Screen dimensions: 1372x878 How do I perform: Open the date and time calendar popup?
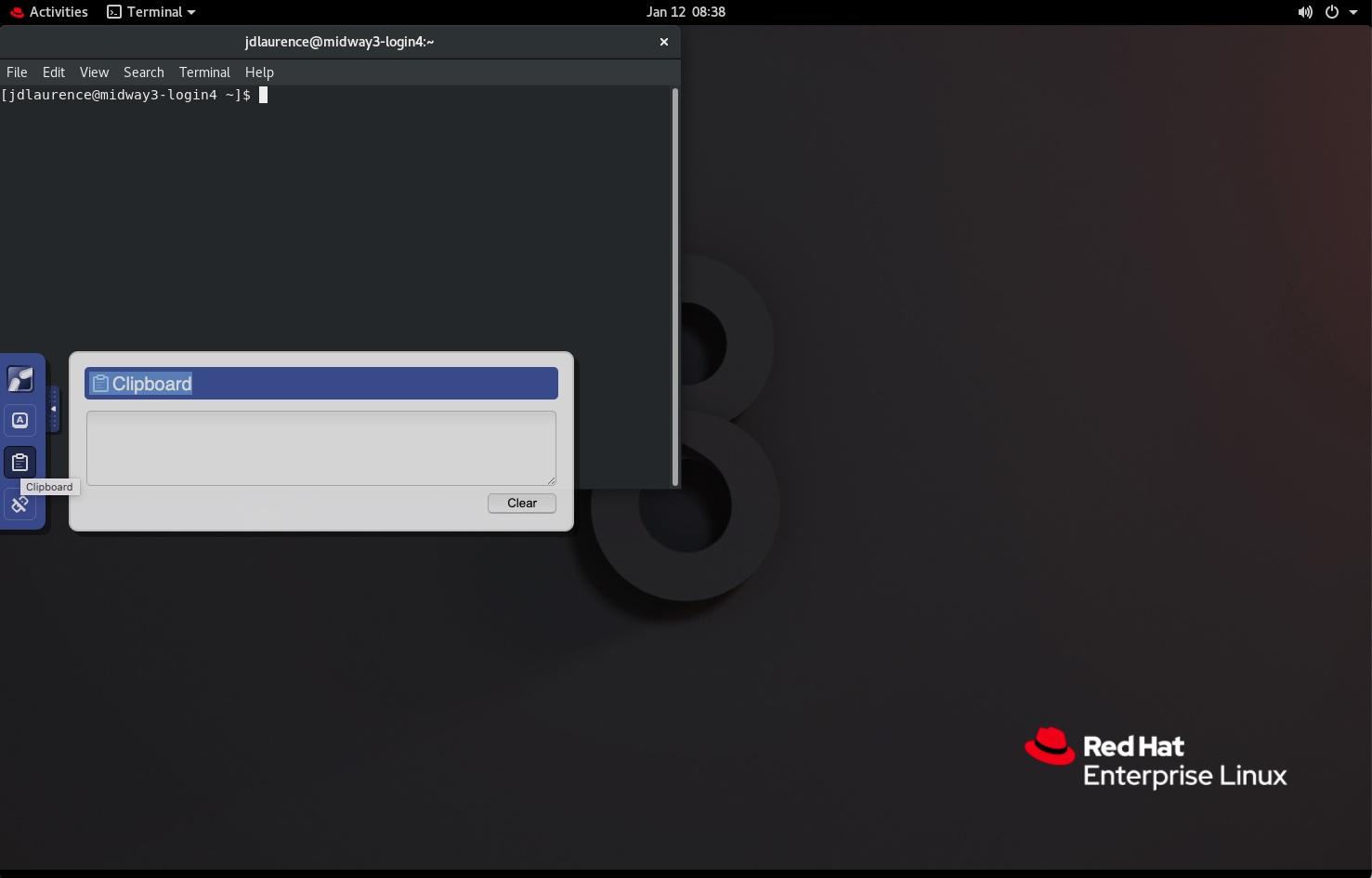[x=686, y=12]
